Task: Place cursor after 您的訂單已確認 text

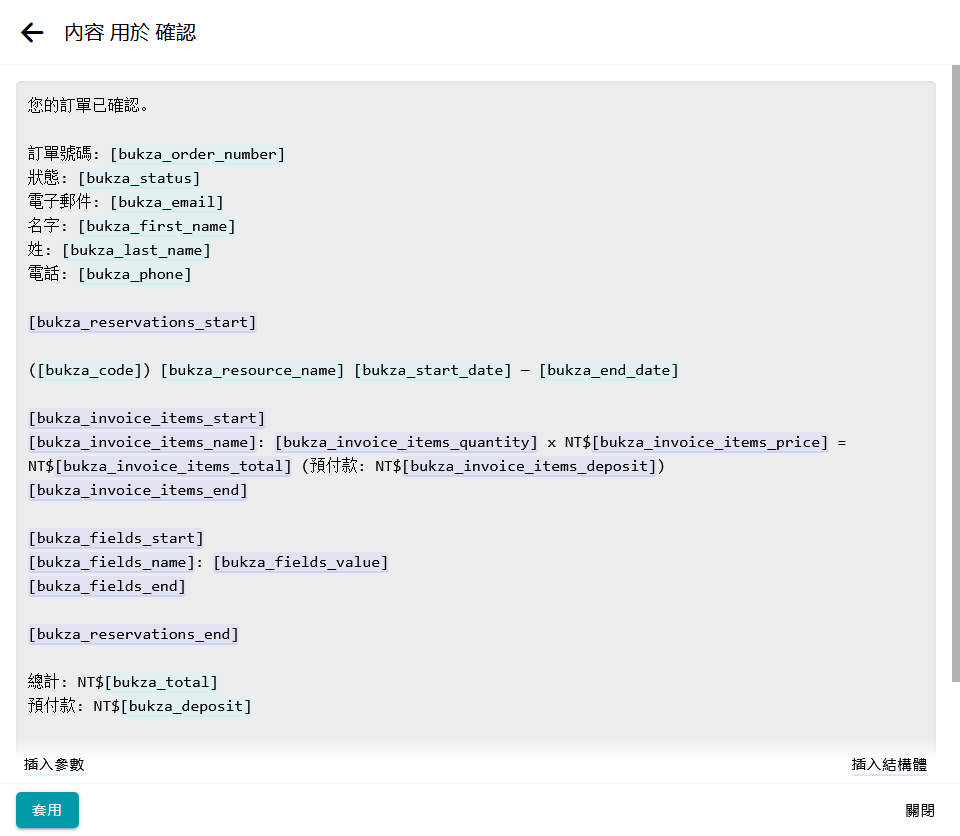Action: tap(150, 105)
